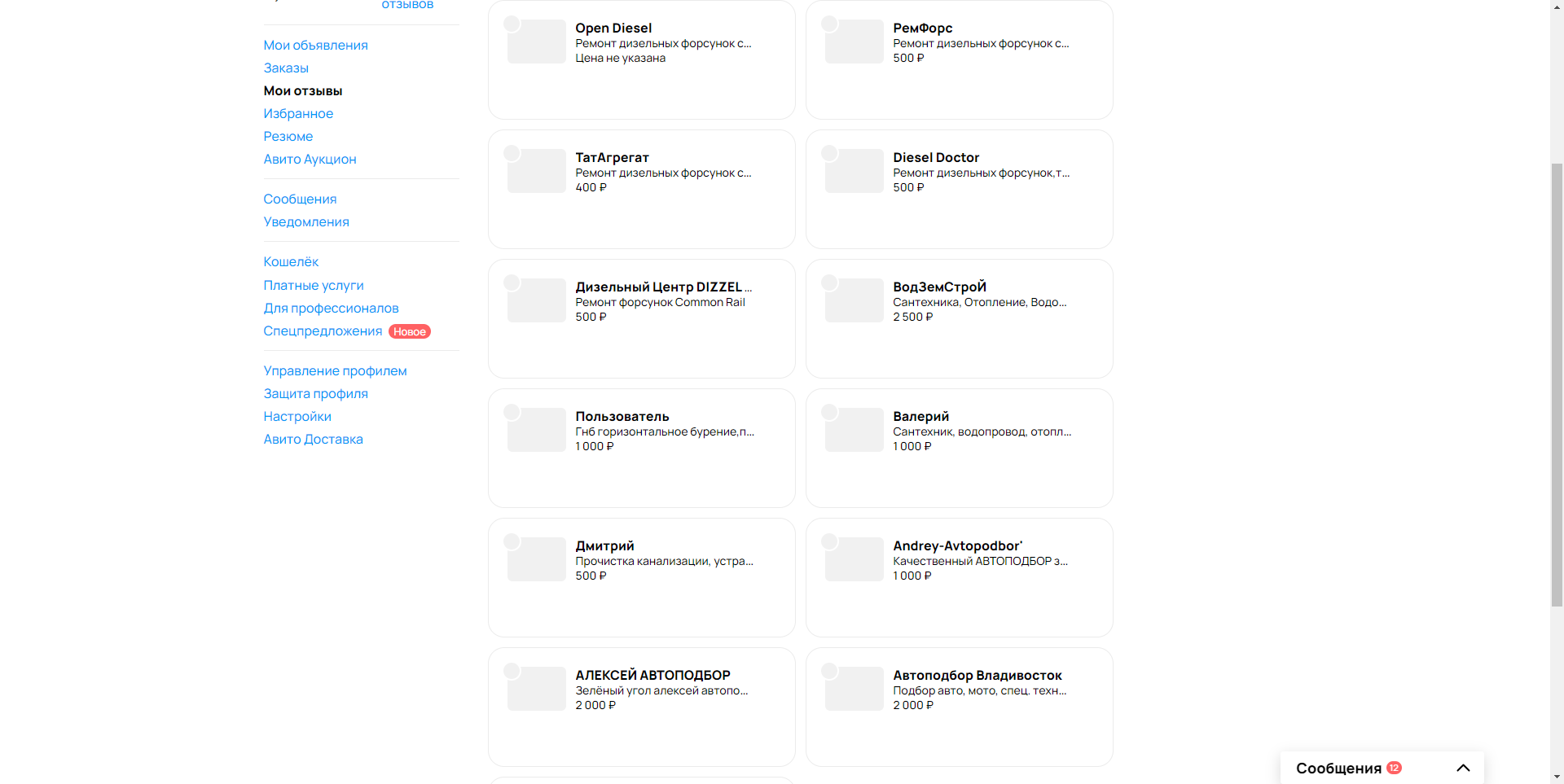Open the ТатАгрегат listing title
Image resolution: width=1564 pixels, height=784 pixels.
click(612, 157)
